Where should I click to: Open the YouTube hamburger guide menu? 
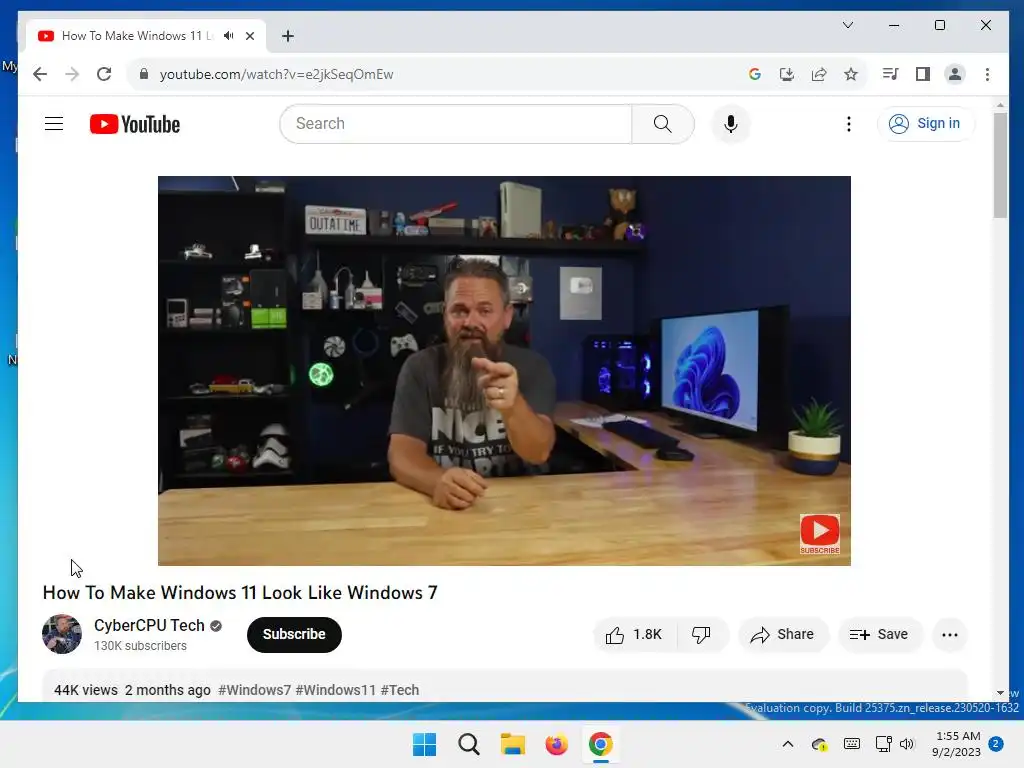pos(54,123)
